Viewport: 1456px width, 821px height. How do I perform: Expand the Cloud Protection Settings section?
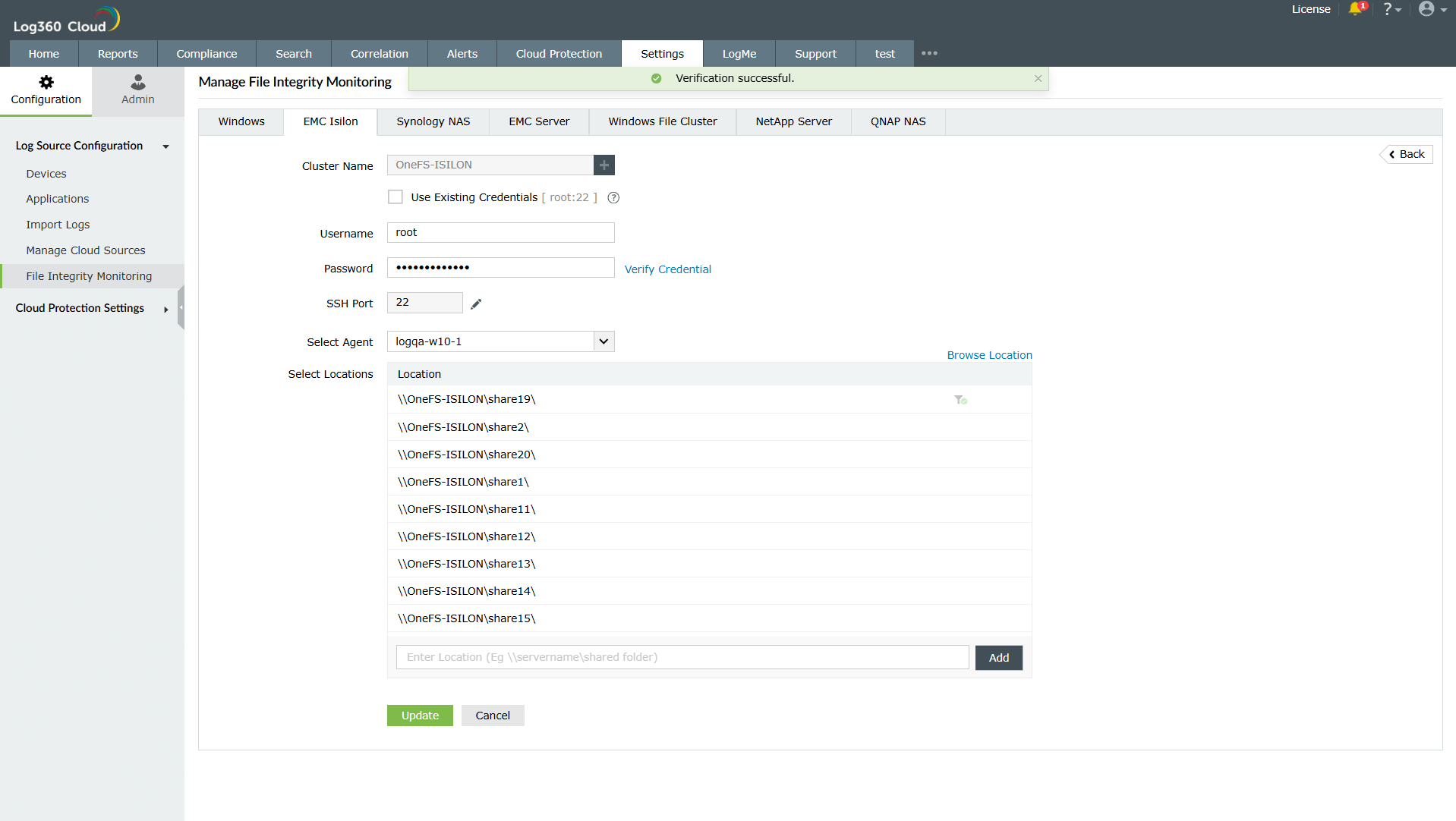point(165,310)
